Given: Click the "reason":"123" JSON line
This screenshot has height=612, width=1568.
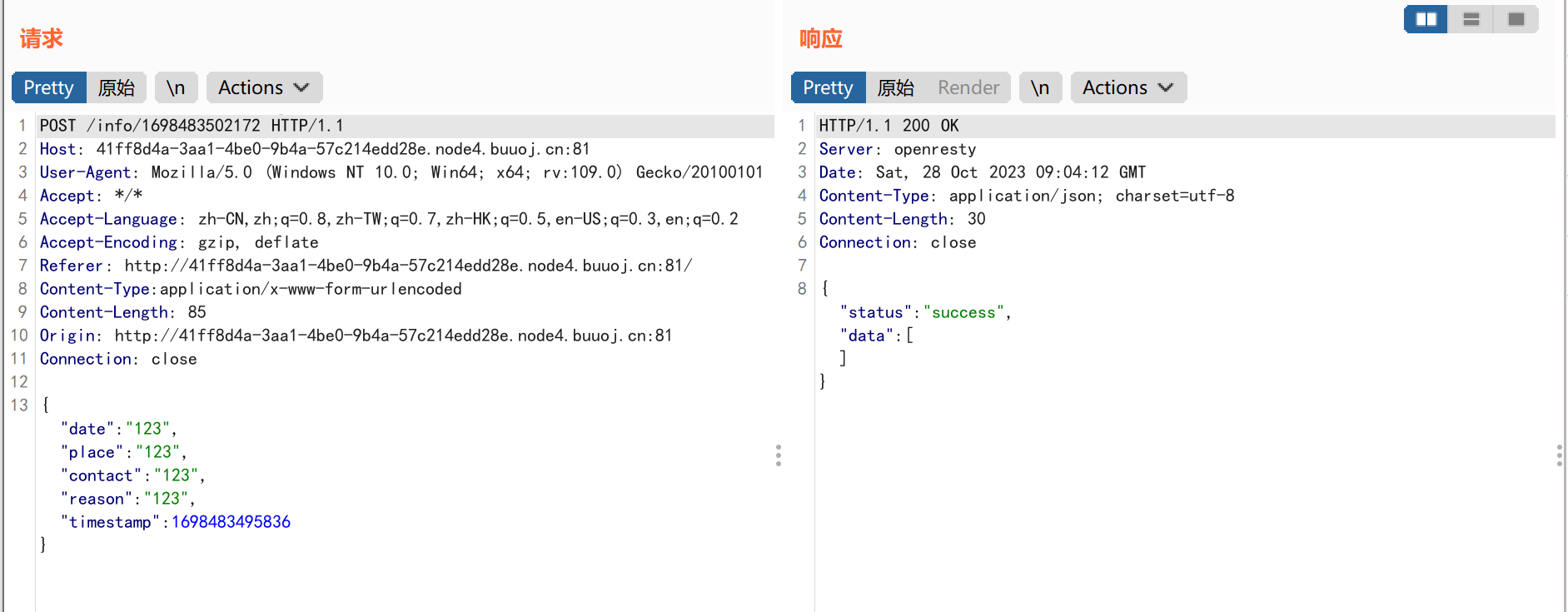Looking at the screenshot, I should coord(127,499).
